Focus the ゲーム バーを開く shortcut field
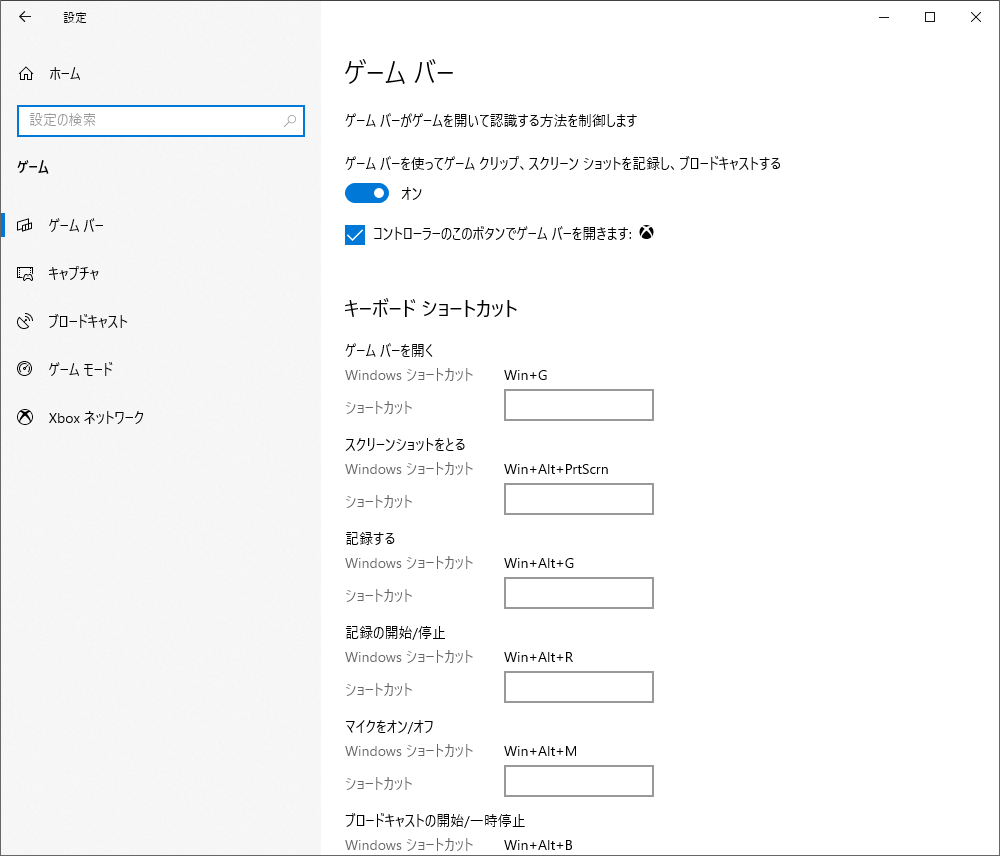This screenshot has width=1000, height=856. (x=578, y=405)
